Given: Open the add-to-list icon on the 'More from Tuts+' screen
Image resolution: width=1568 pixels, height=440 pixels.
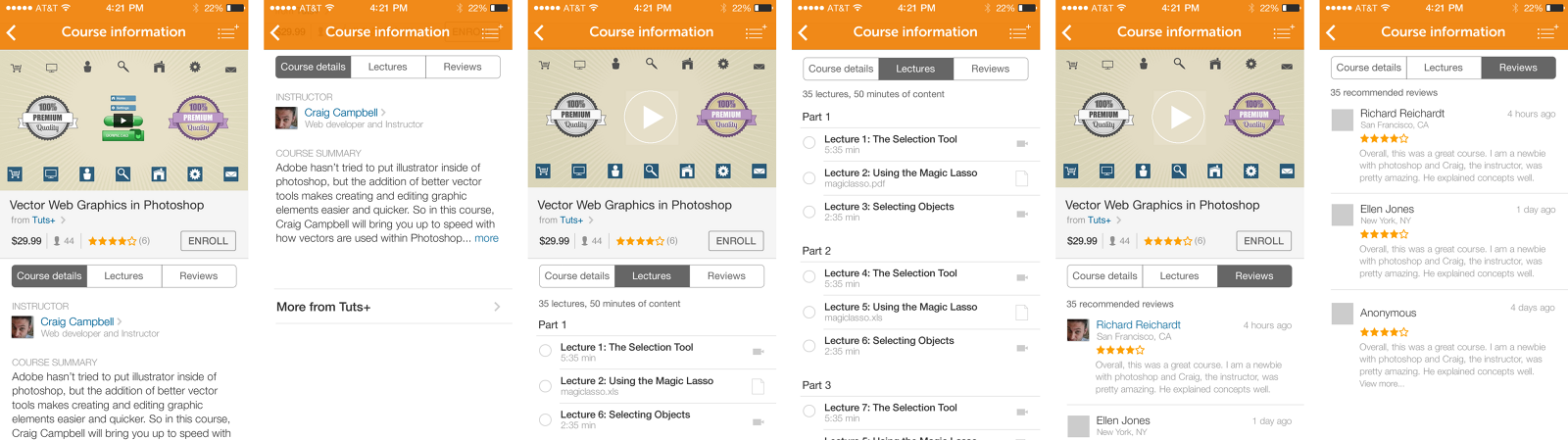Looking at the screenshot, I should (x=492, y=32).
